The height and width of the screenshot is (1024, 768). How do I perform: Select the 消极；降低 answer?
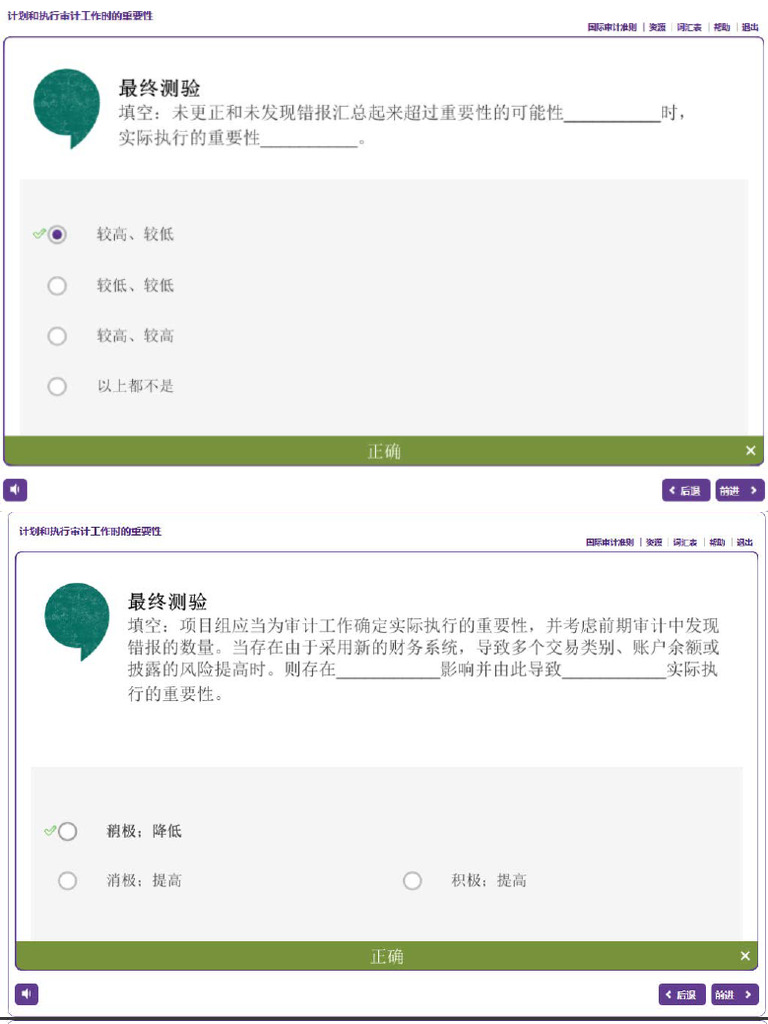pos(67,831)
